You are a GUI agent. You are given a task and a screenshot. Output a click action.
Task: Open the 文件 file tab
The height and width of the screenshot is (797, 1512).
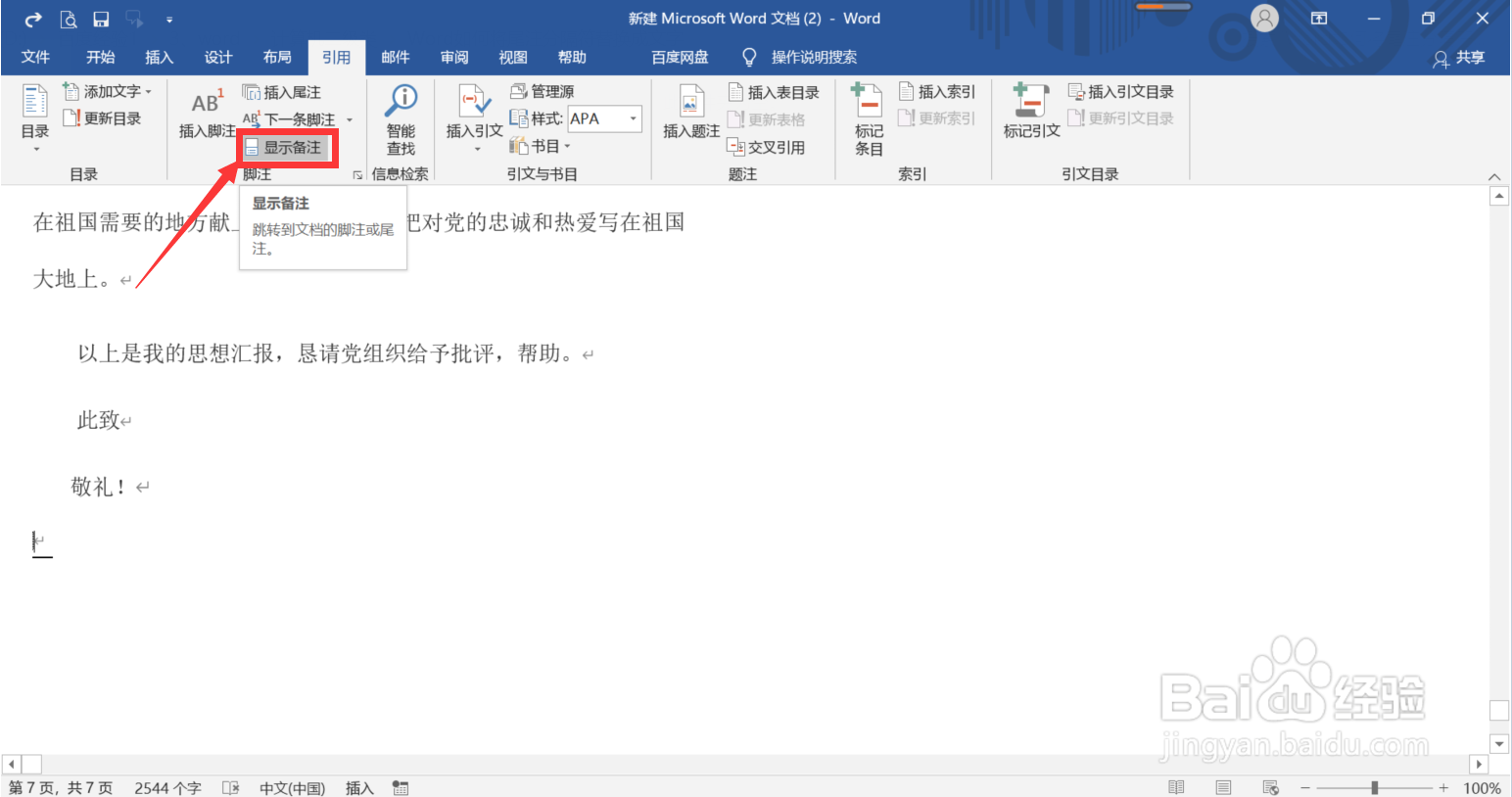click(35, 57)
